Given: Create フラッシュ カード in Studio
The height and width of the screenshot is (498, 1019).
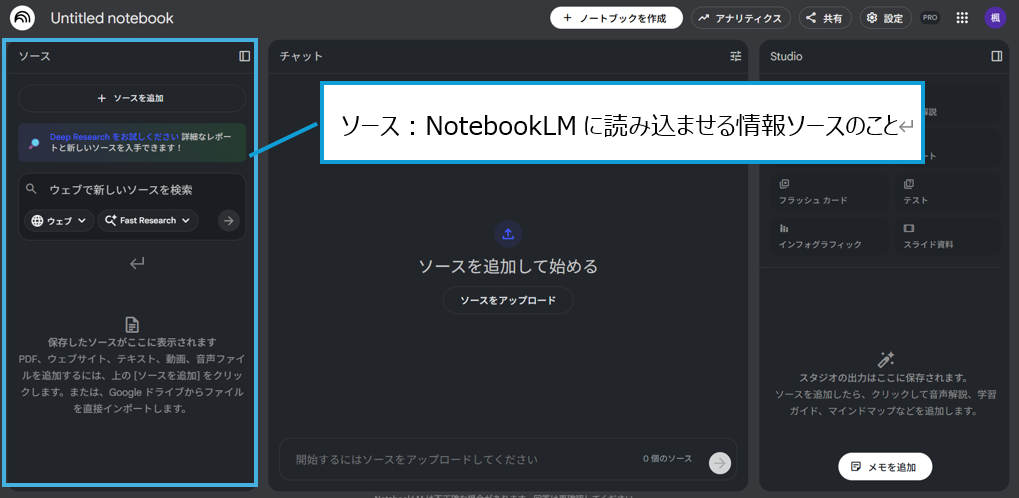Looking at the screenshot, I should 829,192.
